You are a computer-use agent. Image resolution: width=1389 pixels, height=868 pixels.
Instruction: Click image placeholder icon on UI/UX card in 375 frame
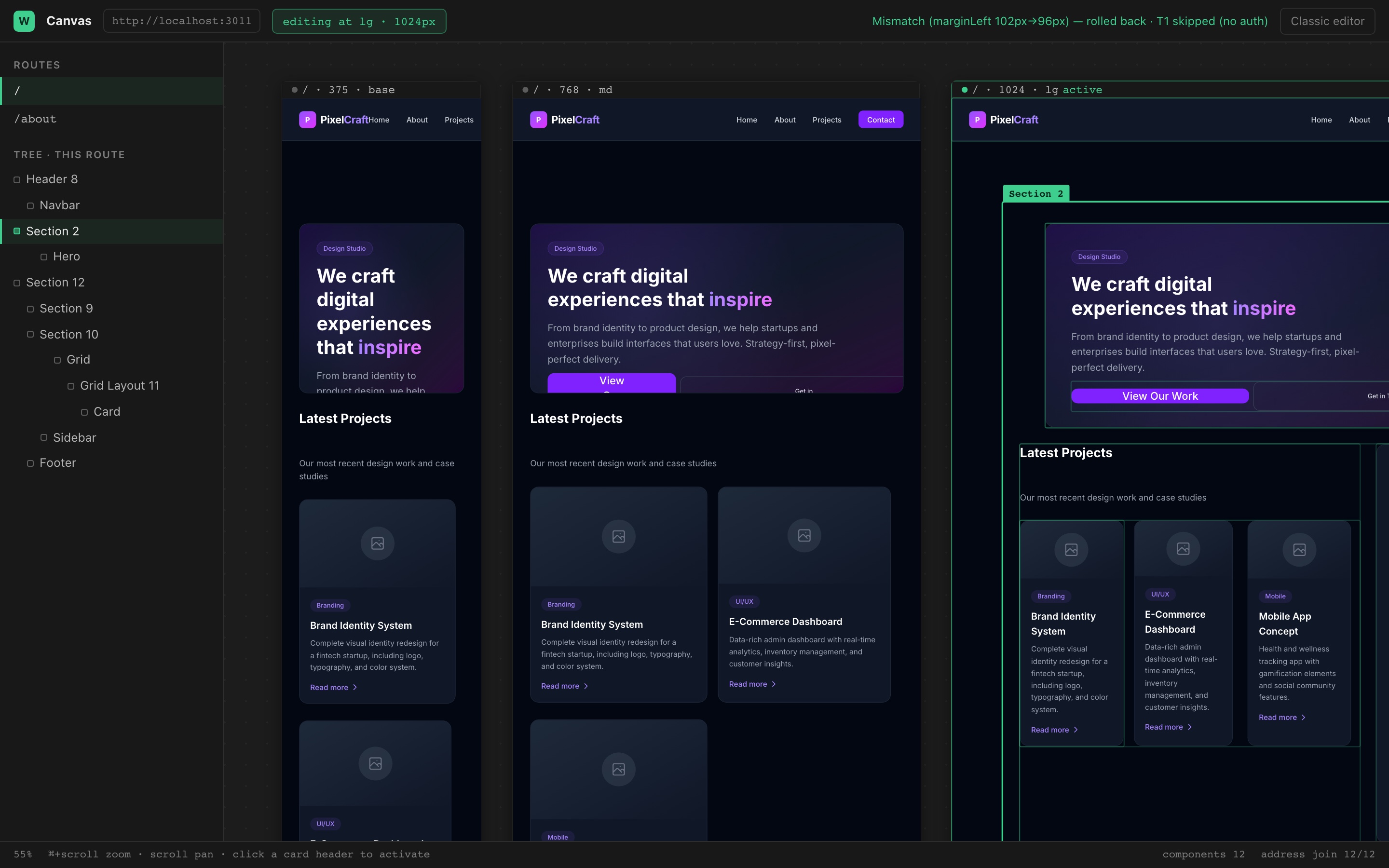[x=375, y=763]
